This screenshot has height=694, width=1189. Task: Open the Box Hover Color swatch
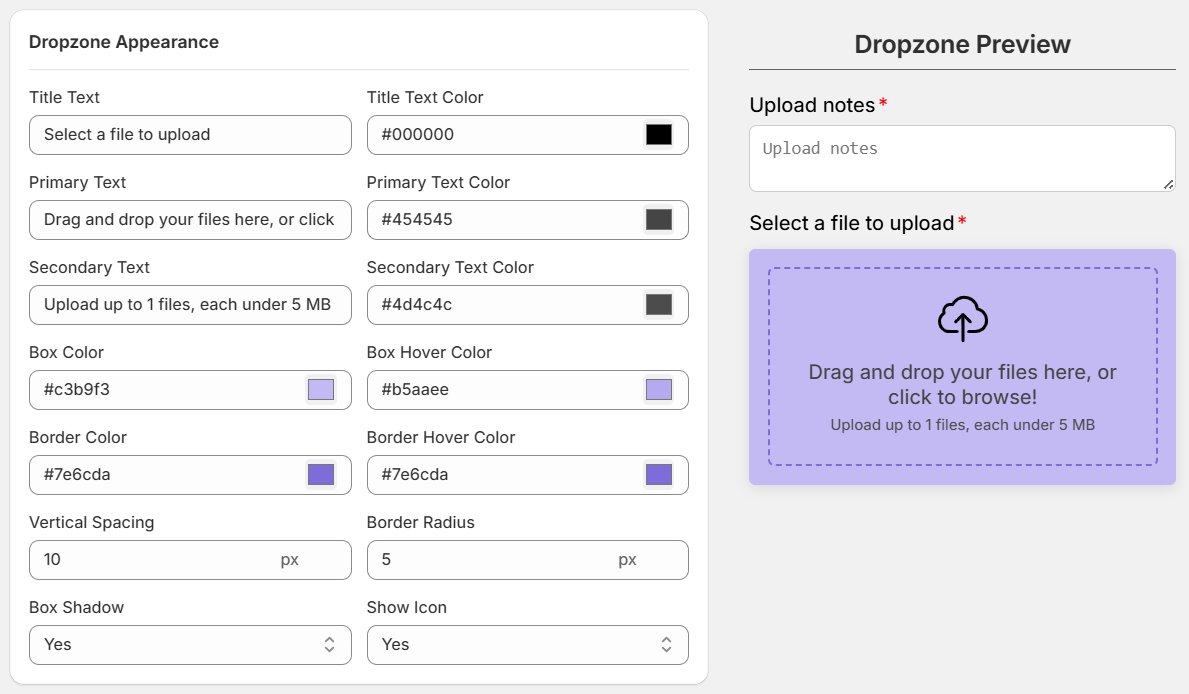(x=658, y=390)
